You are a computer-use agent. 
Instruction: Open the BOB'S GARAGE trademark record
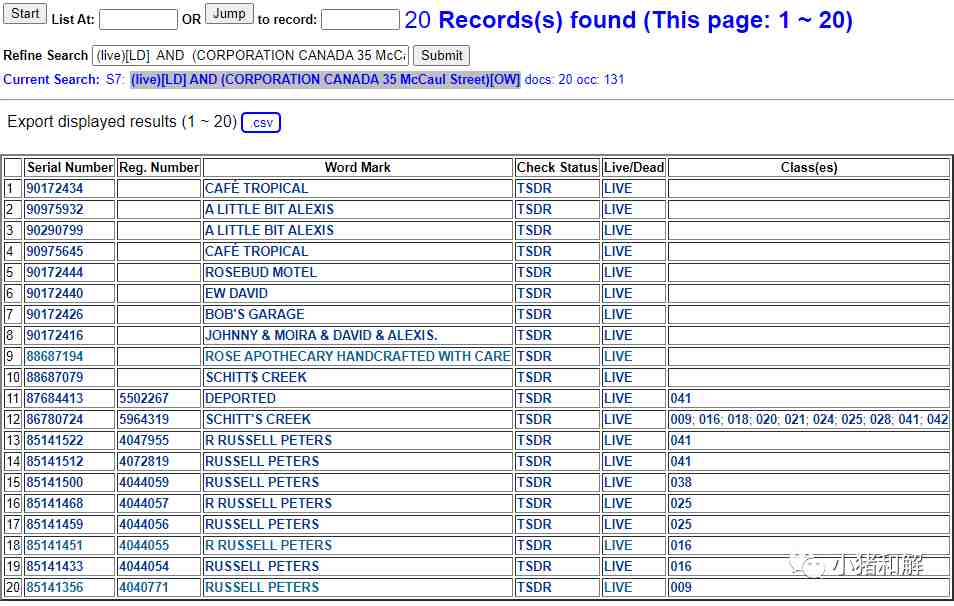coord(254,314)
